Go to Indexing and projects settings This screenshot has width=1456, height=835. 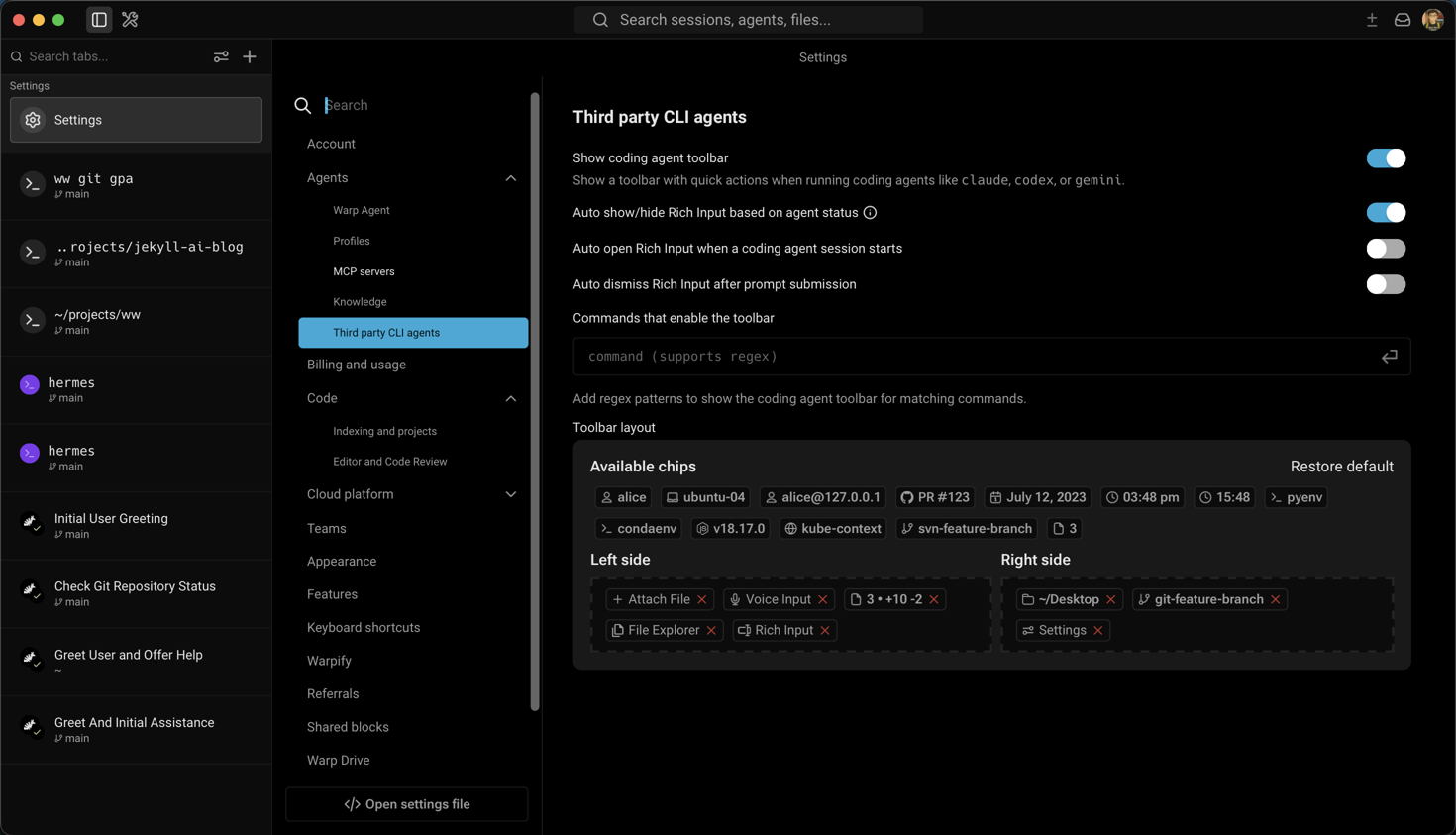coord(384,431)
